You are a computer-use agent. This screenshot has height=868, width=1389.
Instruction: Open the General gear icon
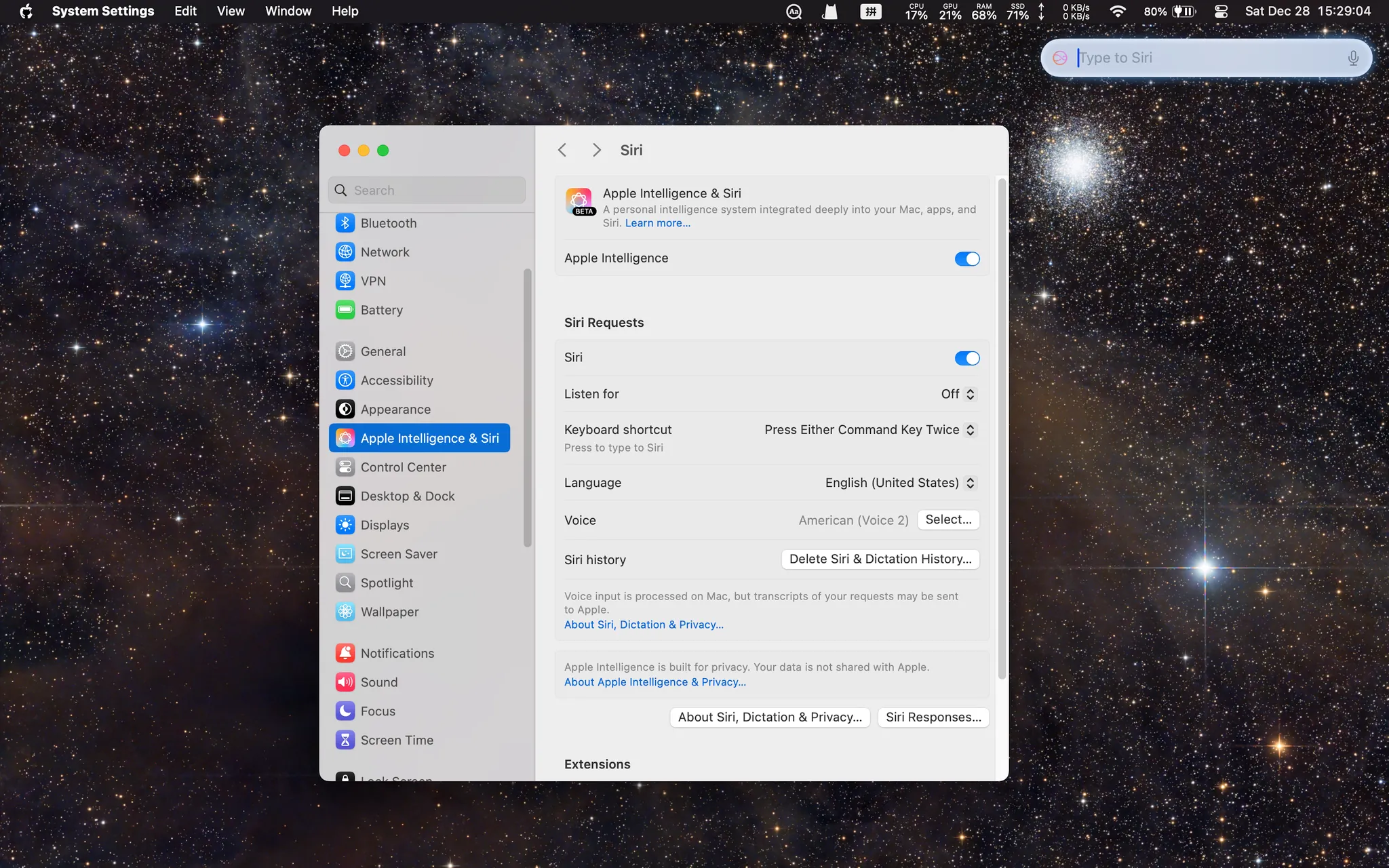(x=345, y=351)
